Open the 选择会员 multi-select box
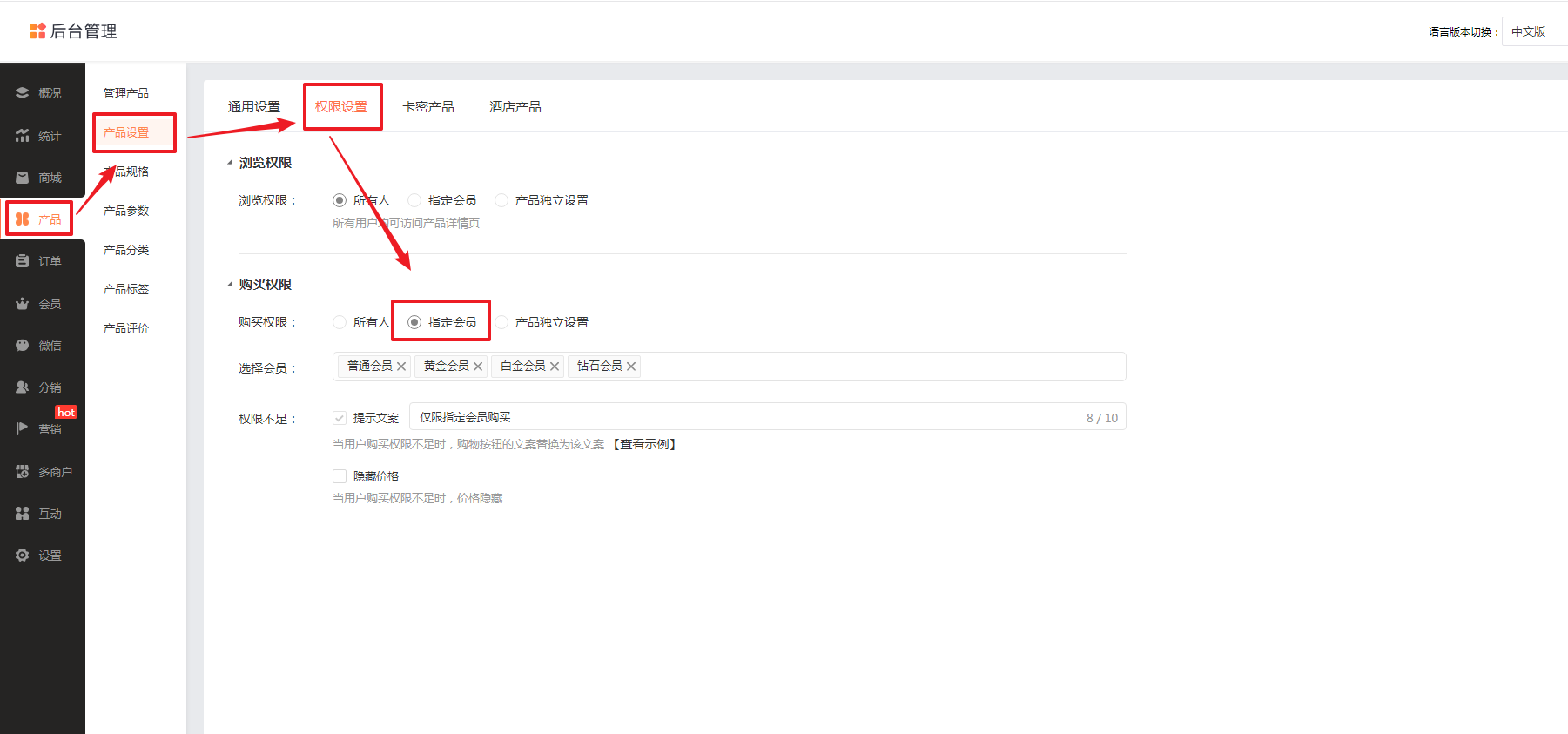Screen dimensions: 1568x734 pyautogui.click(x=730, y=367)
